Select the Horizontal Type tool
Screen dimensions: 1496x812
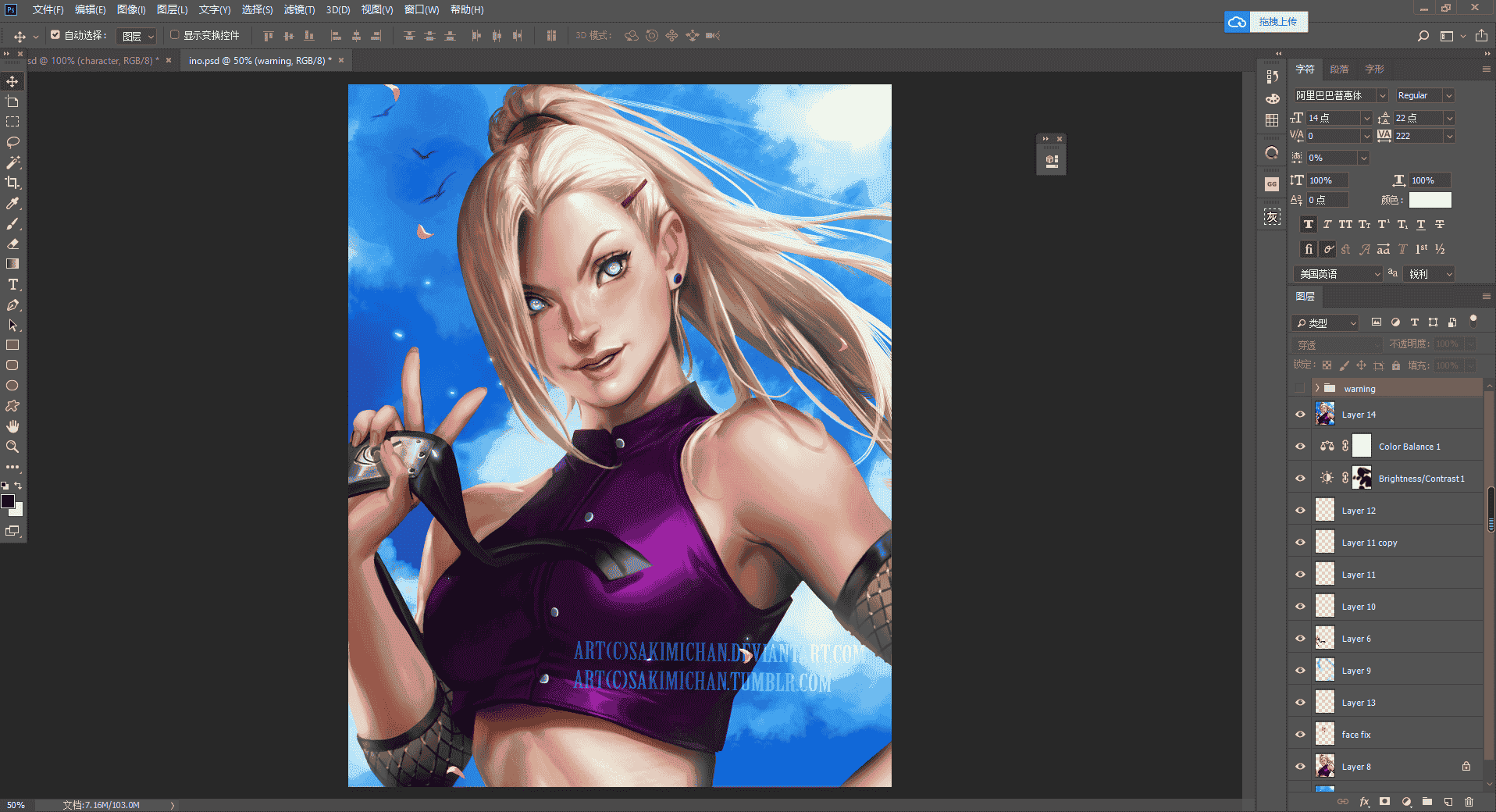pyautogui.click(x=12, y=284)
